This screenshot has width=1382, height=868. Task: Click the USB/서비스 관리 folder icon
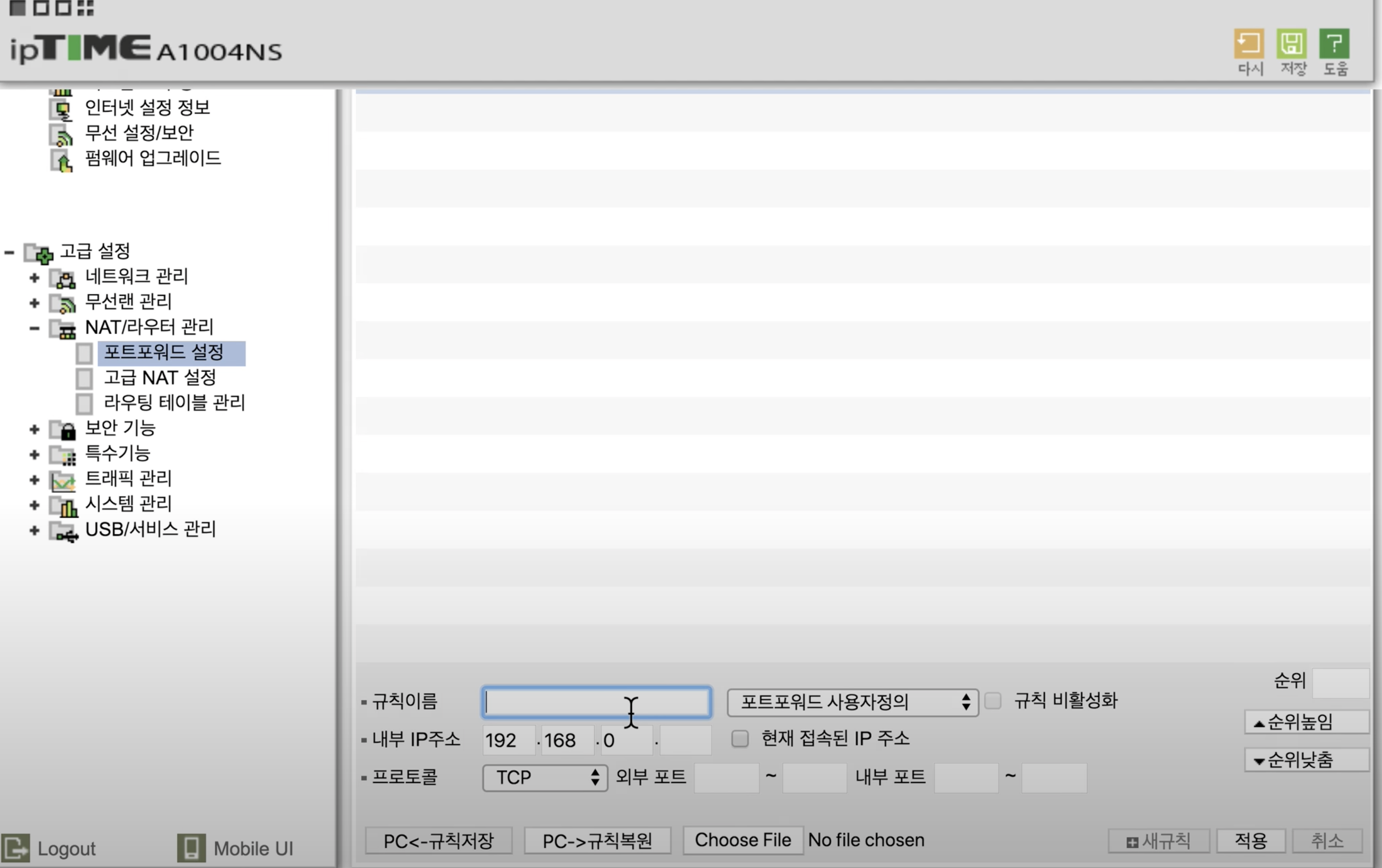(x=63, y=531)
